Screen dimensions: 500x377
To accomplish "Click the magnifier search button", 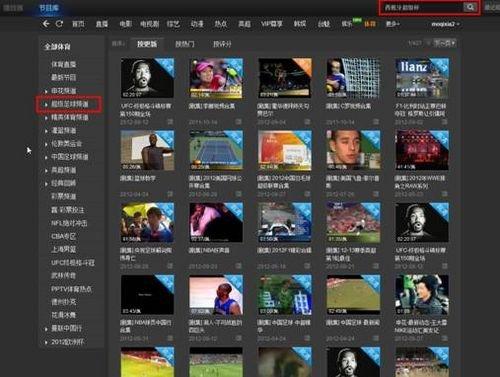I will tap(470, 7).
